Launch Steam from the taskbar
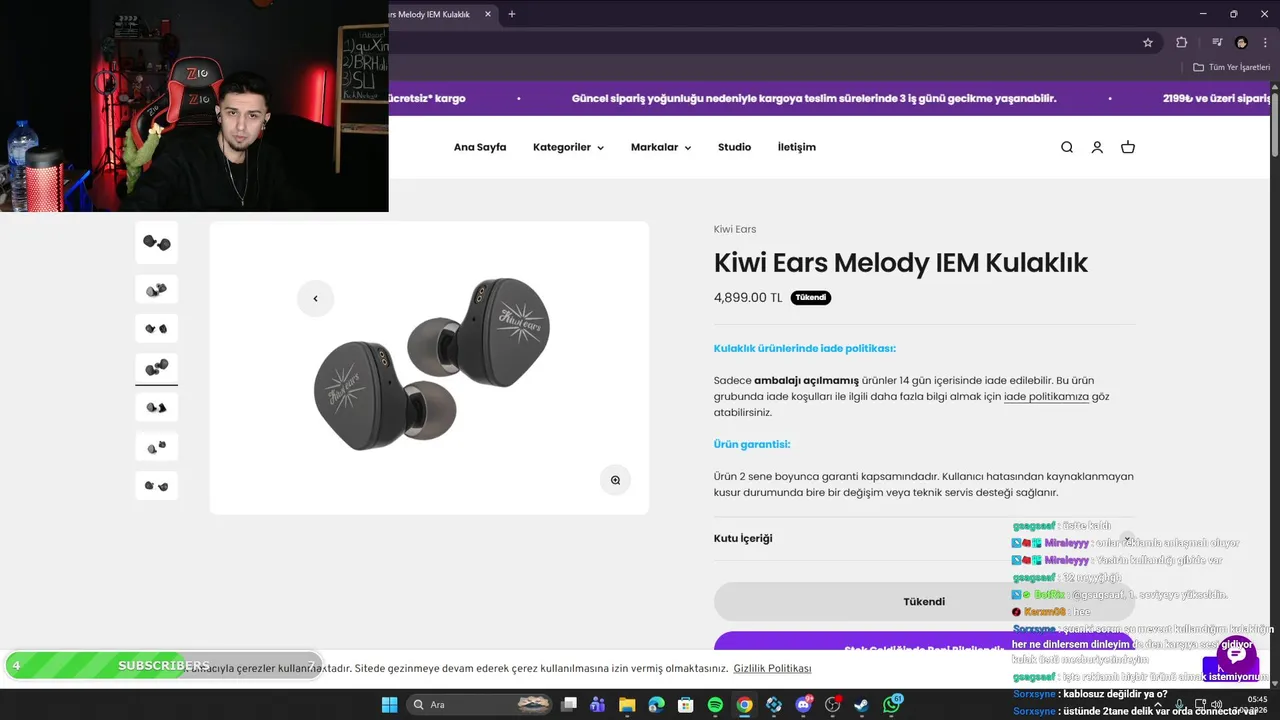 861,705
